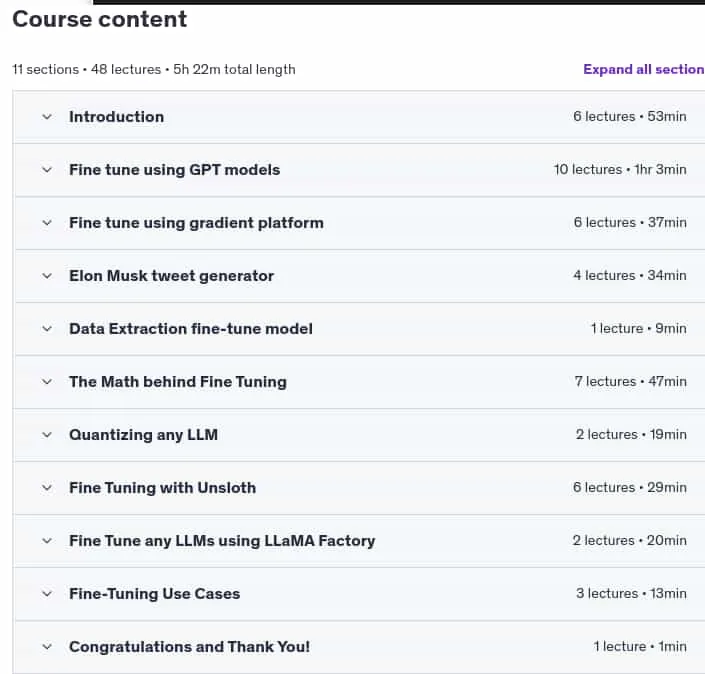Viewport: 705px width, 674px height.
Task: Expand the Congratulations and Thank You chevron
Action: (x=47, y=647)
